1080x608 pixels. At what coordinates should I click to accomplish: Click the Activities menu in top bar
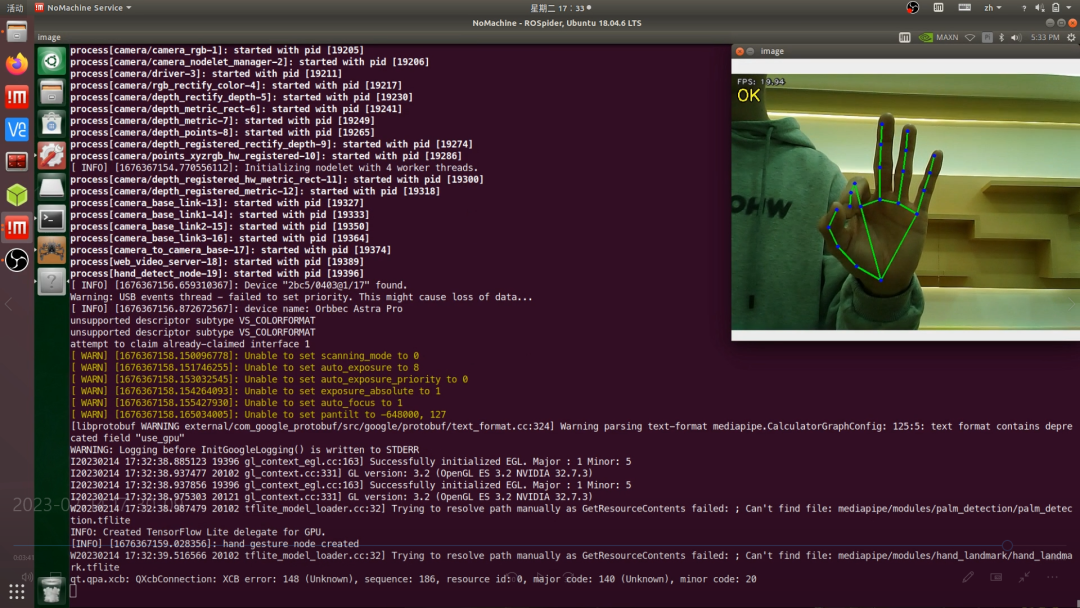15,8
